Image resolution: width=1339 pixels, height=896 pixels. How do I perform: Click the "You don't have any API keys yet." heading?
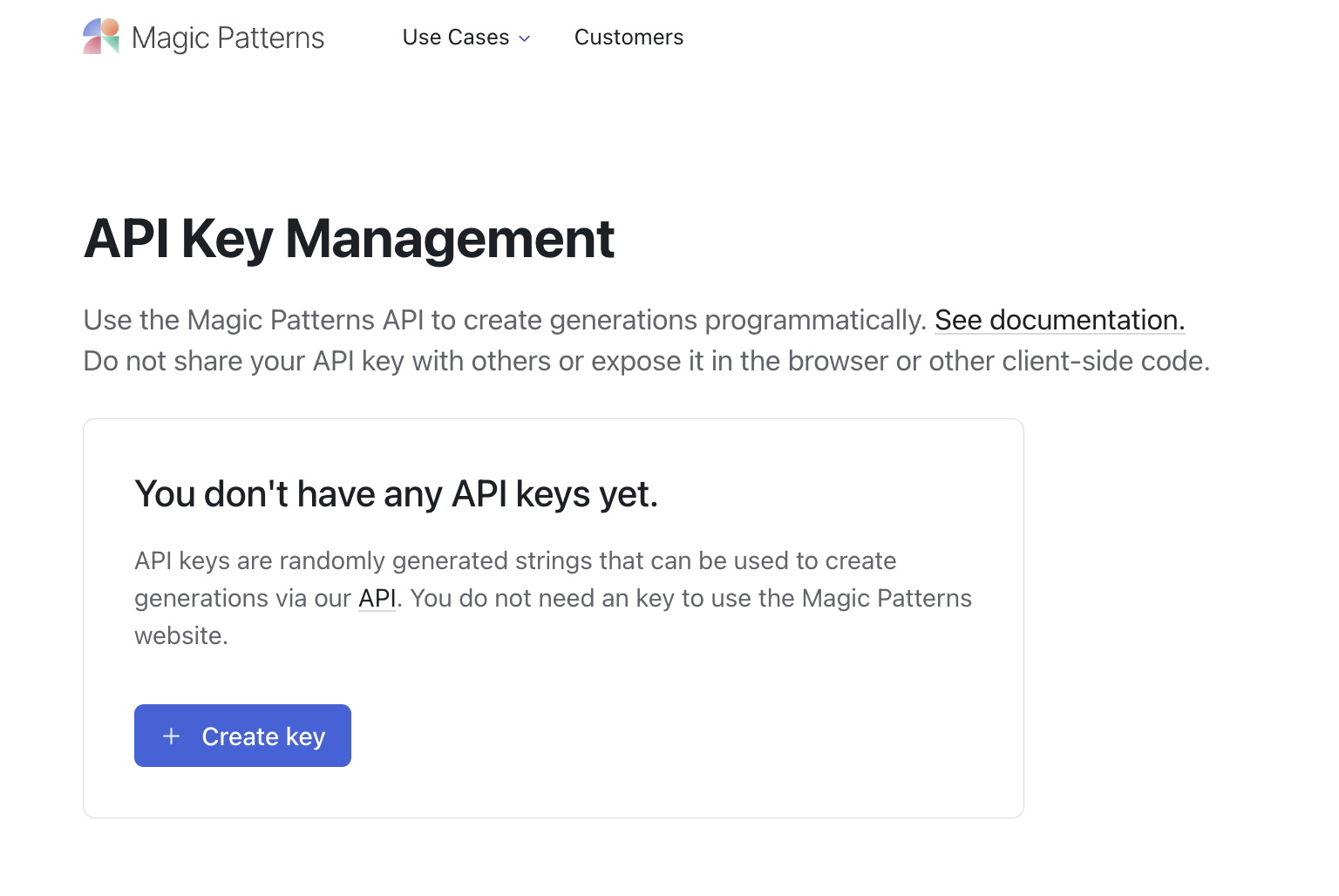[396, 494]
